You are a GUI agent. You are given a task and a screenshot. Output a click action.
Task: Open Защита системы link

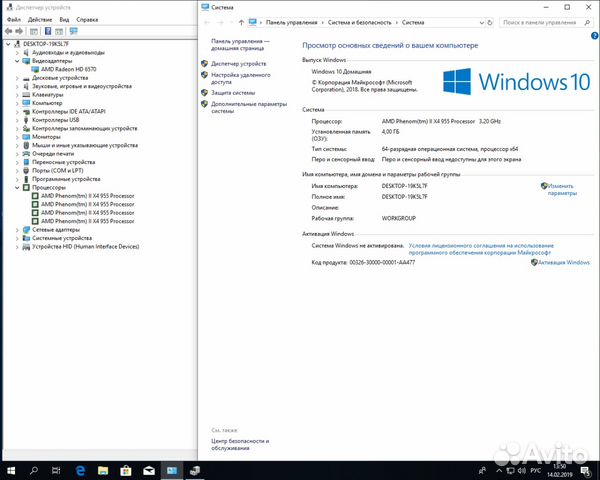pyautogui.click(x=233, y=93)
